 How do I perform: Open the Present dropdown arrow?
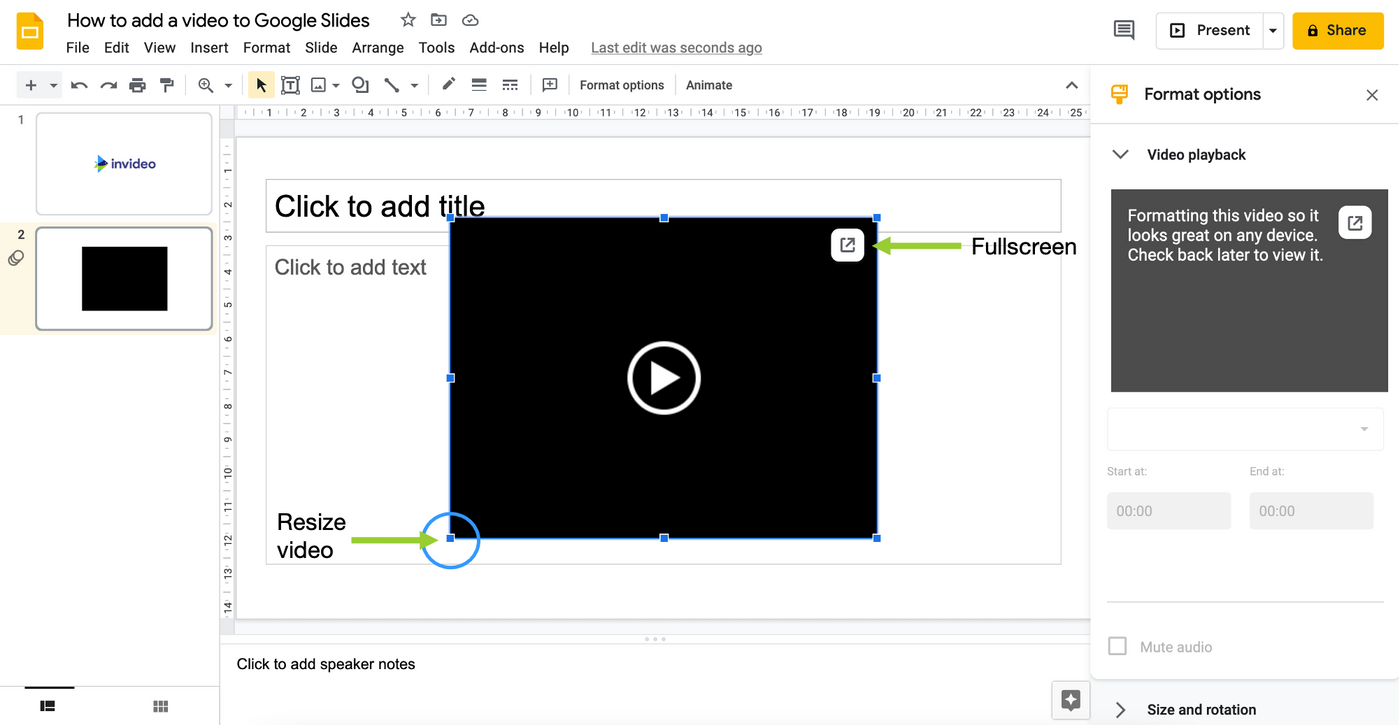click(x=1272, y=30)
